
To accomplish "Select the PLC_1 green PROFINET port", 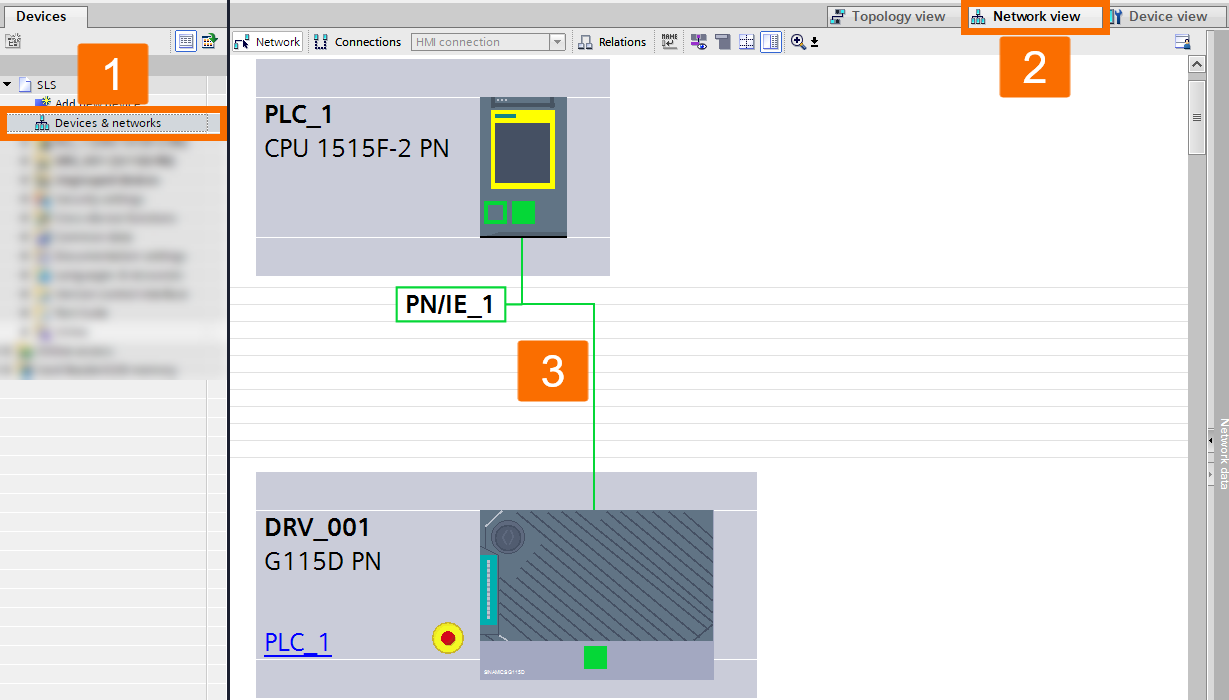I will click(523, 212).
